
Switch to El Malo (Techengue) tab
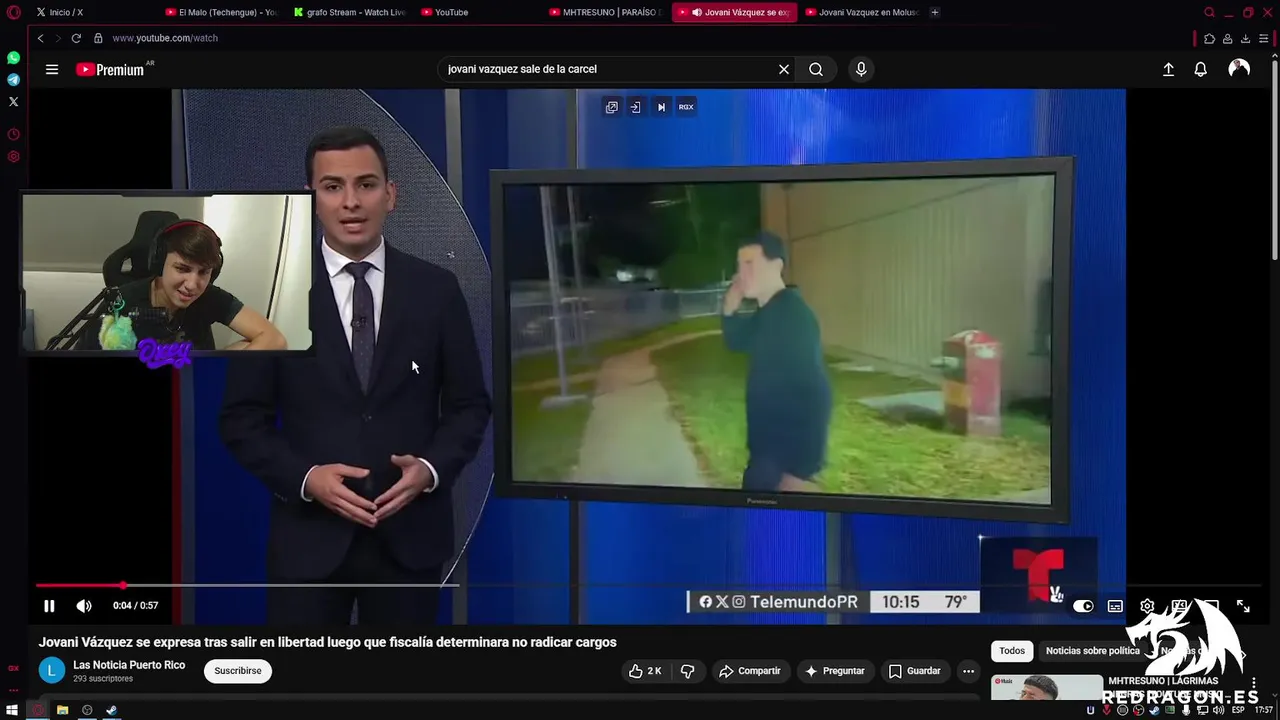tap(221, 12)
